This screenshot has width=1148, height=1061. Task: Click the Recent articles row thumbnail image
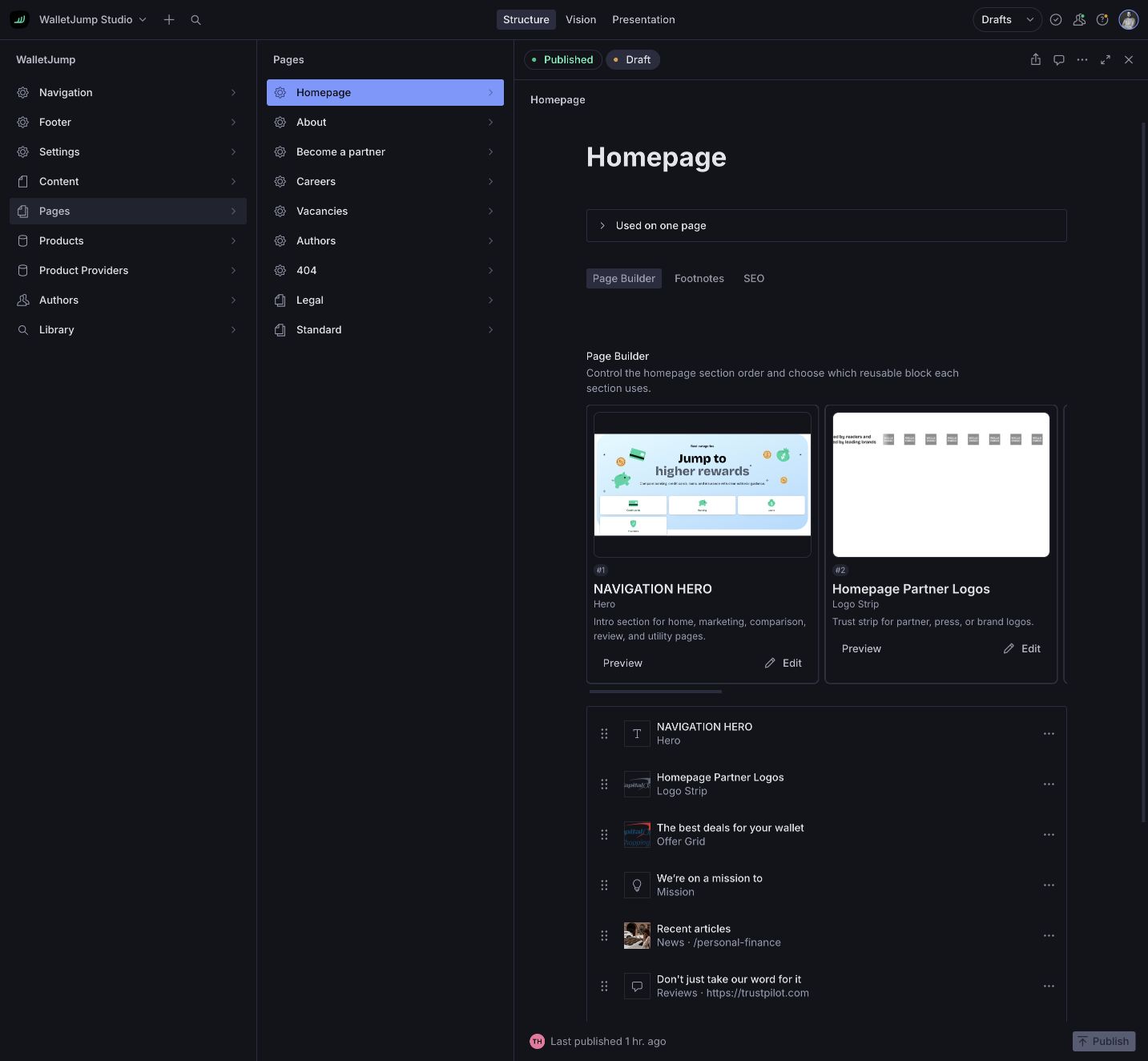tap(637, 935)
